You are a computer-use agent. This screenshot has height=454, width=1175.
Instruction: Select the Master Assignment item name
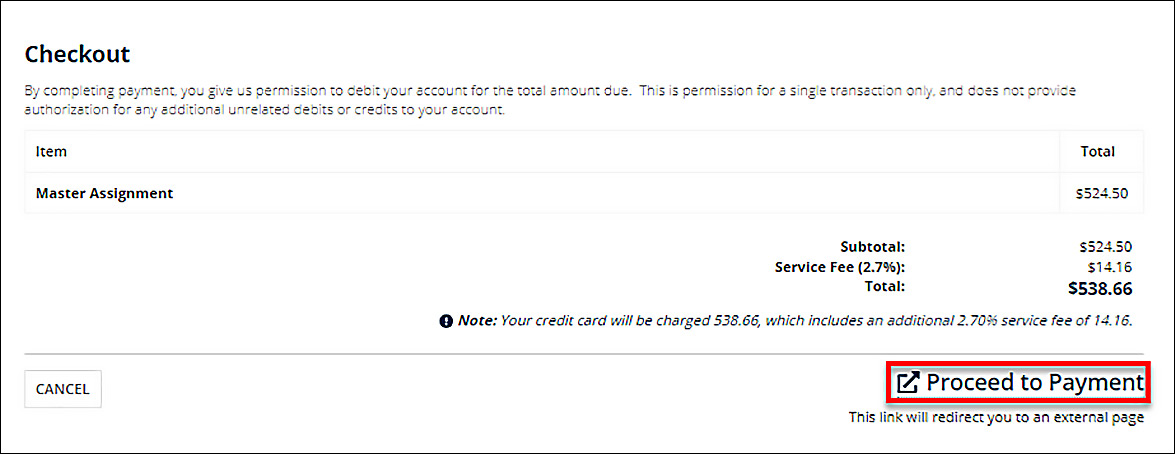(104, 193)
